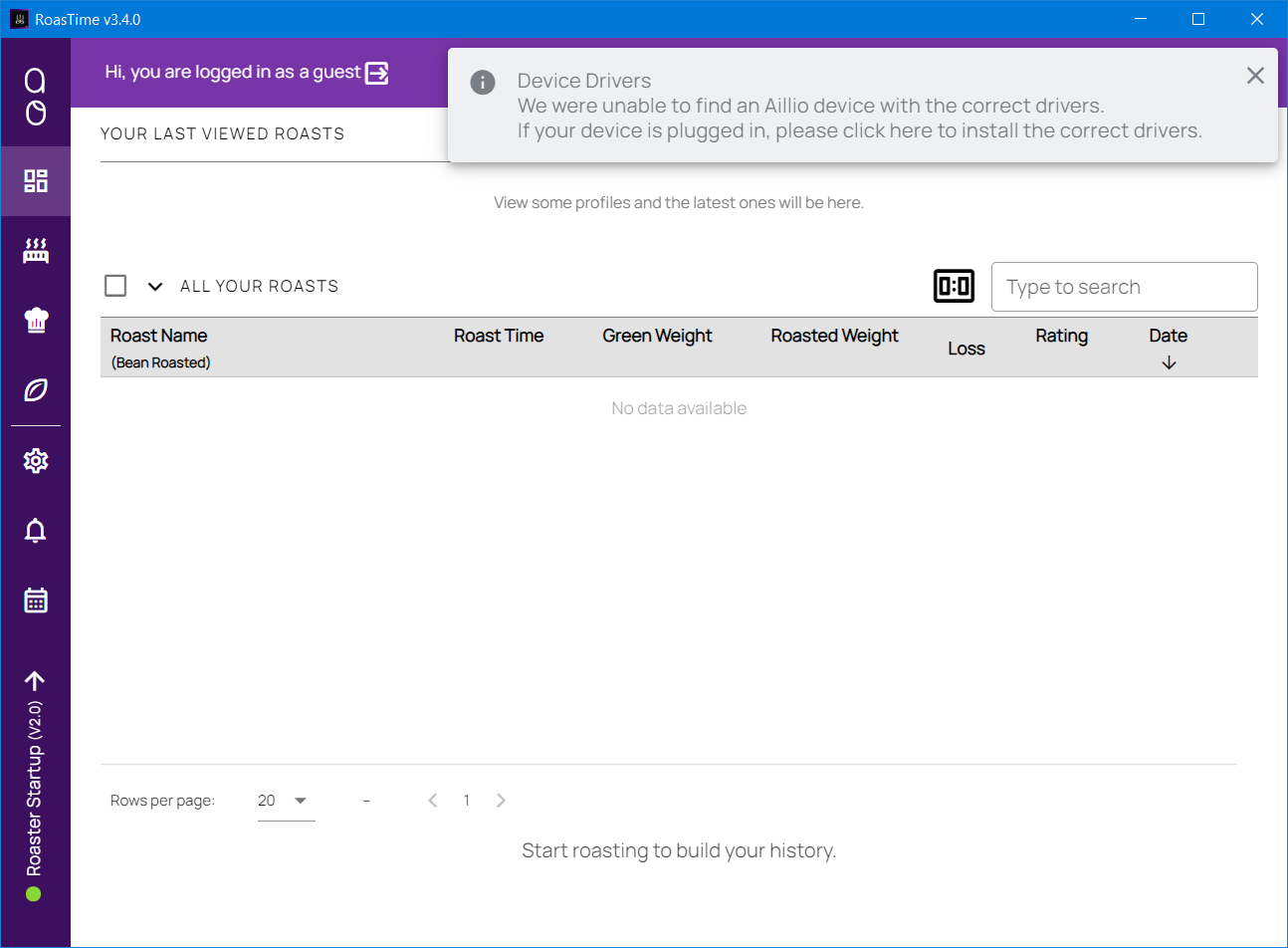Click the green roaster status dot
The image size is (1288, 948).
(x=34, y=894)
